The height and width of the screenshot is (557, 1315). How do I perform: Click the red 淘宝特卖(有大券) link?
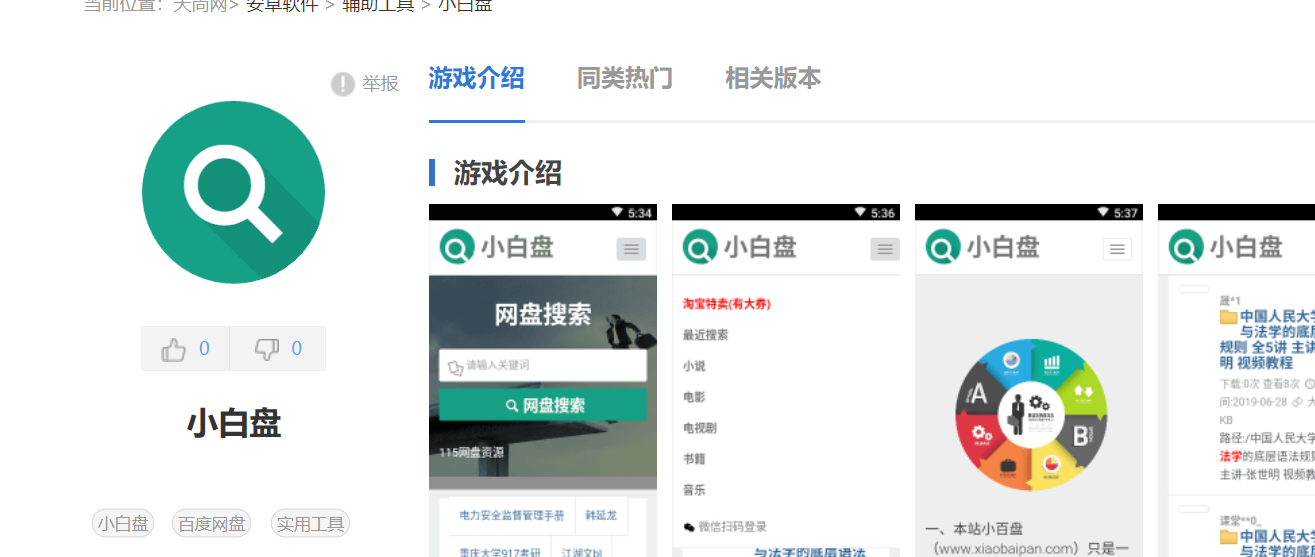tap(726, 303)
